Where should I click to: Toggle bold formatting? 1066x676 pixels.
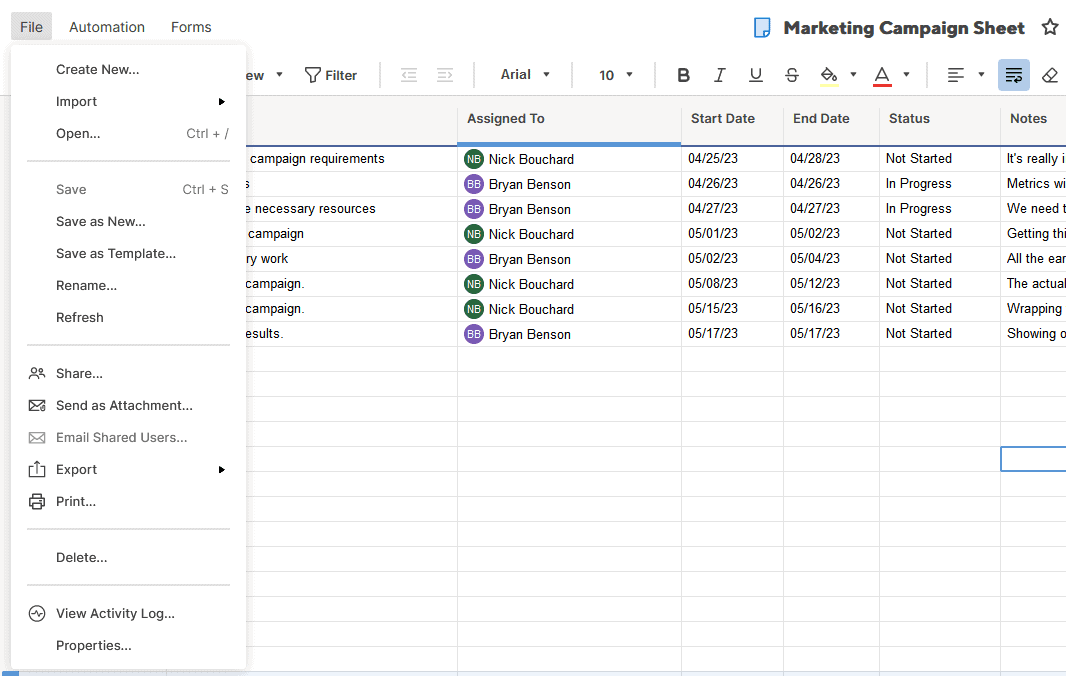pos(683,75)
